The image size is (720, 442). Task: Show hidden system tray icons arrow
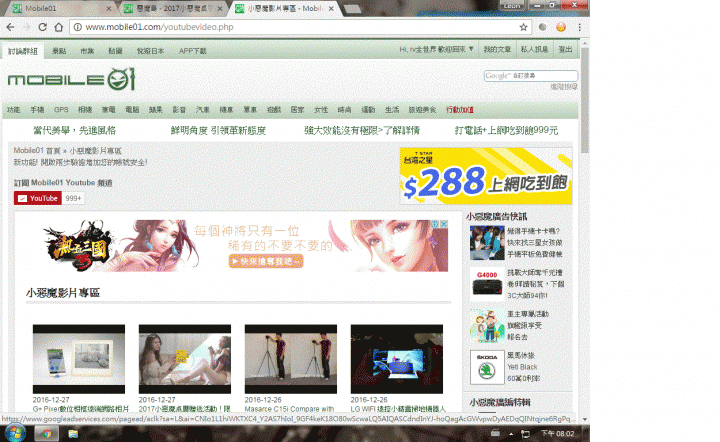point(511,434)
